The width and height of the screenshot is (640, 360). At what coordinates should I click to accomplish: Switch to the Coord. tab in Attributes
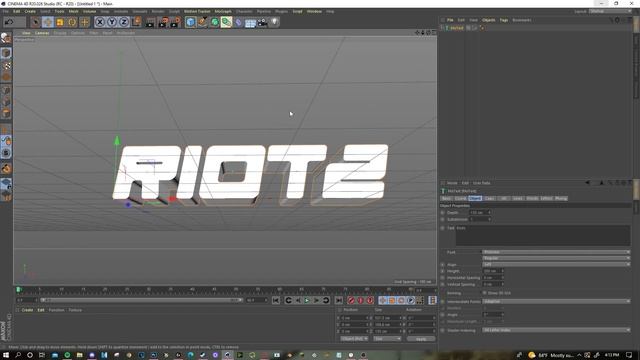point(460,198)
